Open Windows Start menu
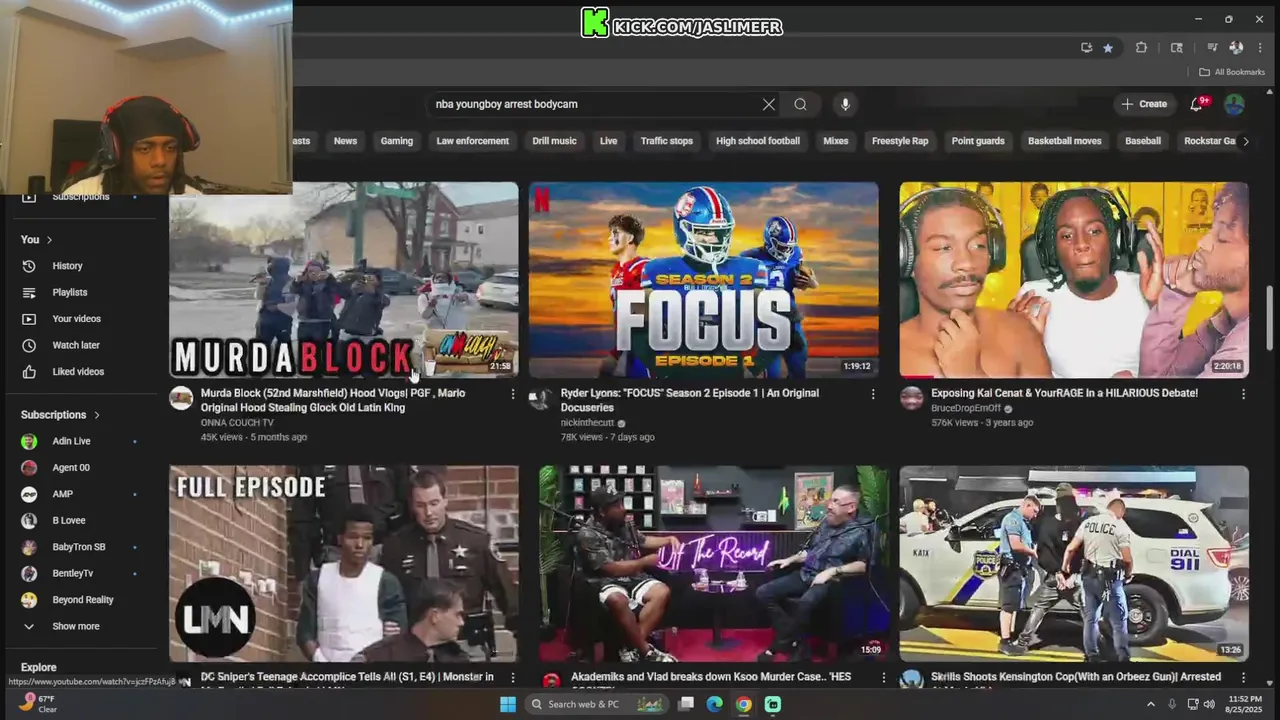Viewport: 1280px width, 720px height. (x=508, y=704)
